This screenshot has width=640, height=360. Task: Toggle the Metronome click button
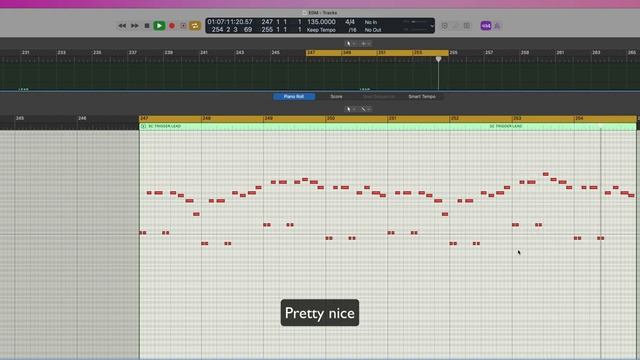(497, 26)
